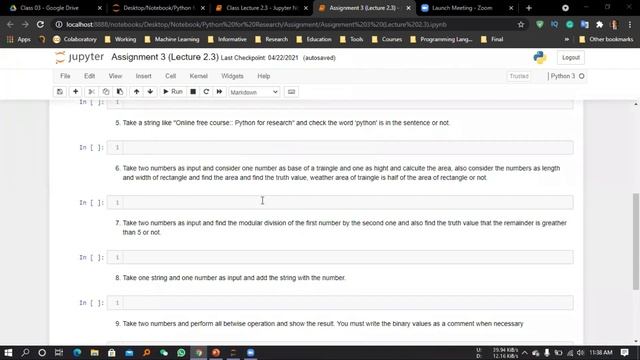The height and width of the screenshot is (360, 640).
Task: Open the Colaboratory bookmark
Action: [75, 40]
